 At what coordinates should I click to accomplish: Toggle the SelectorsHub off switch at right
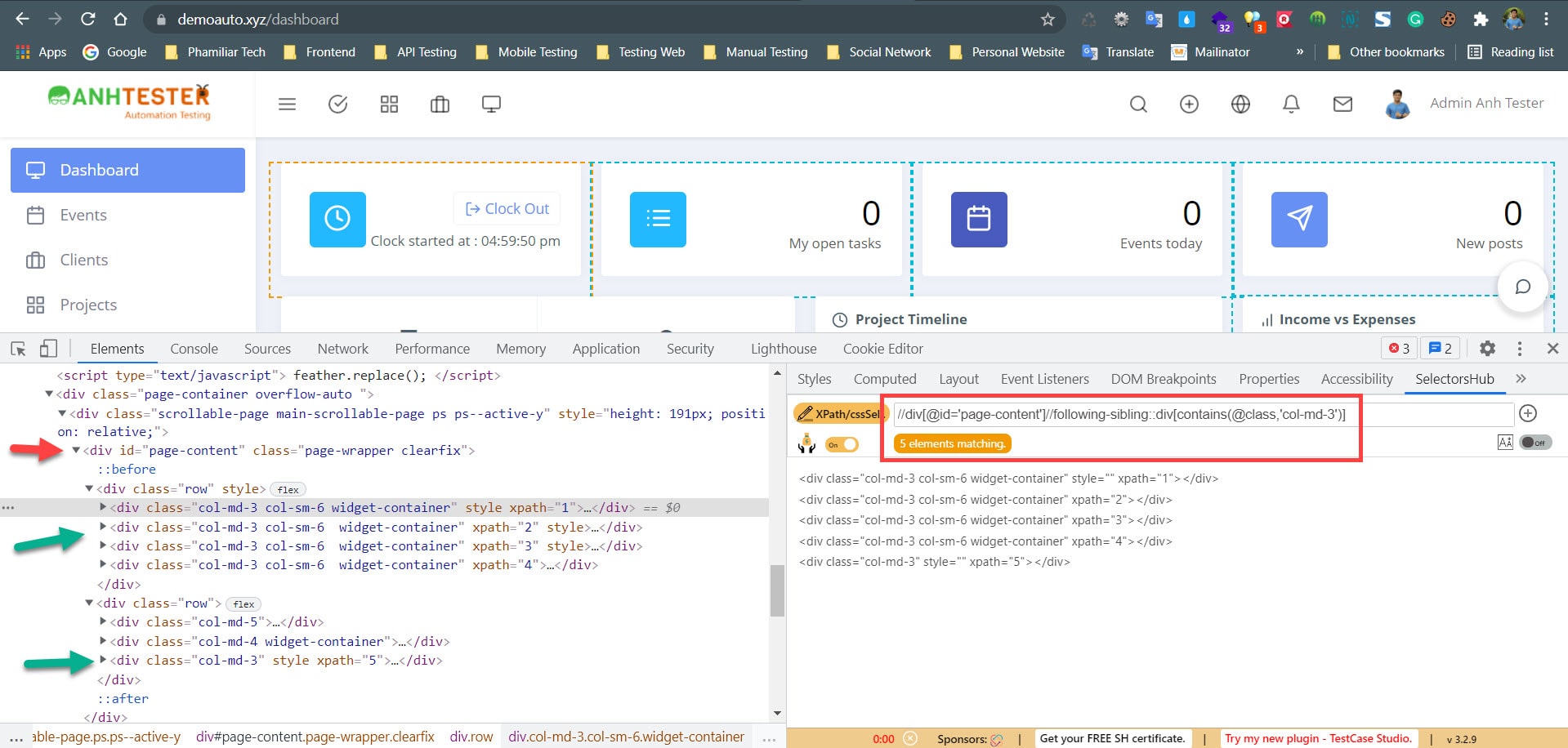click(x=1535, y=443)
